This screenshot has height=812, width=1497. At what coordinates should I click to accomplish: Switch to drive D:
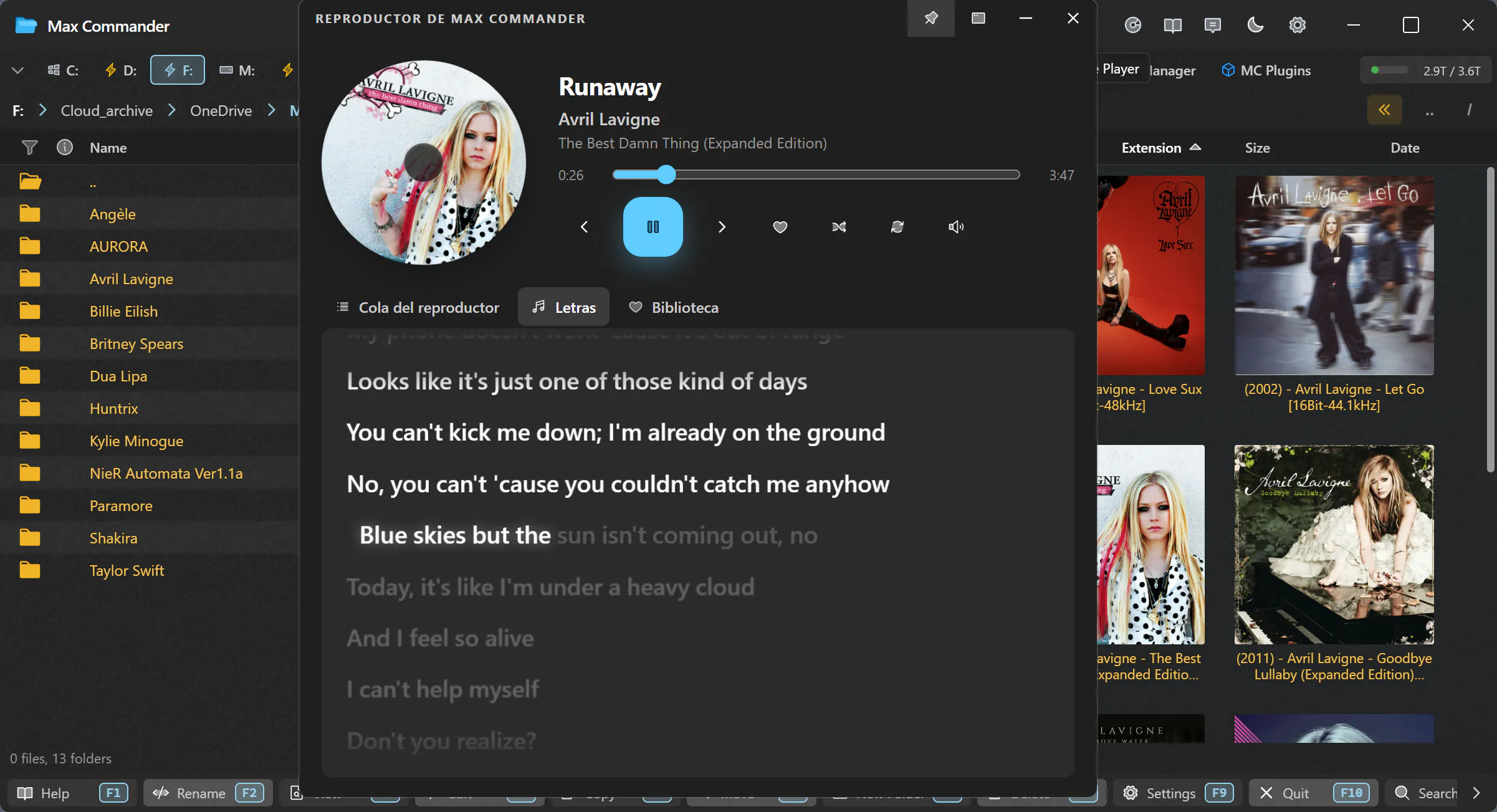click(120, 70)
